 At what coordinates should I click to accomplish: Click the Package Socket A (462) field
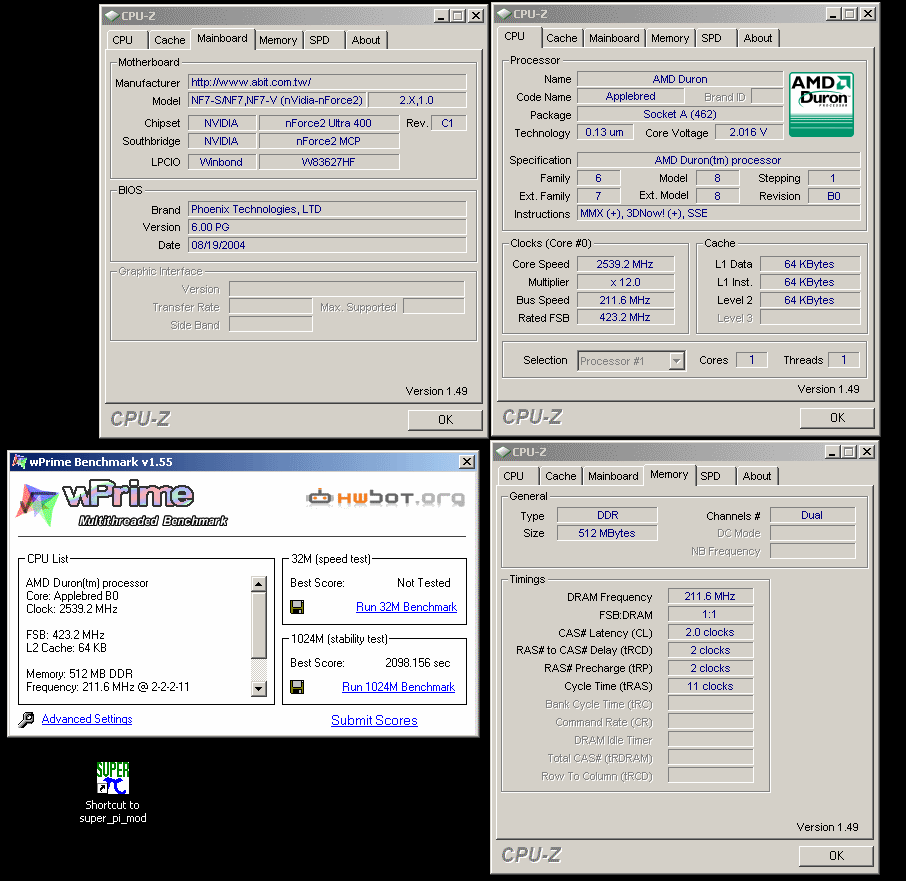pyautogui.click(x=680, y=114)
